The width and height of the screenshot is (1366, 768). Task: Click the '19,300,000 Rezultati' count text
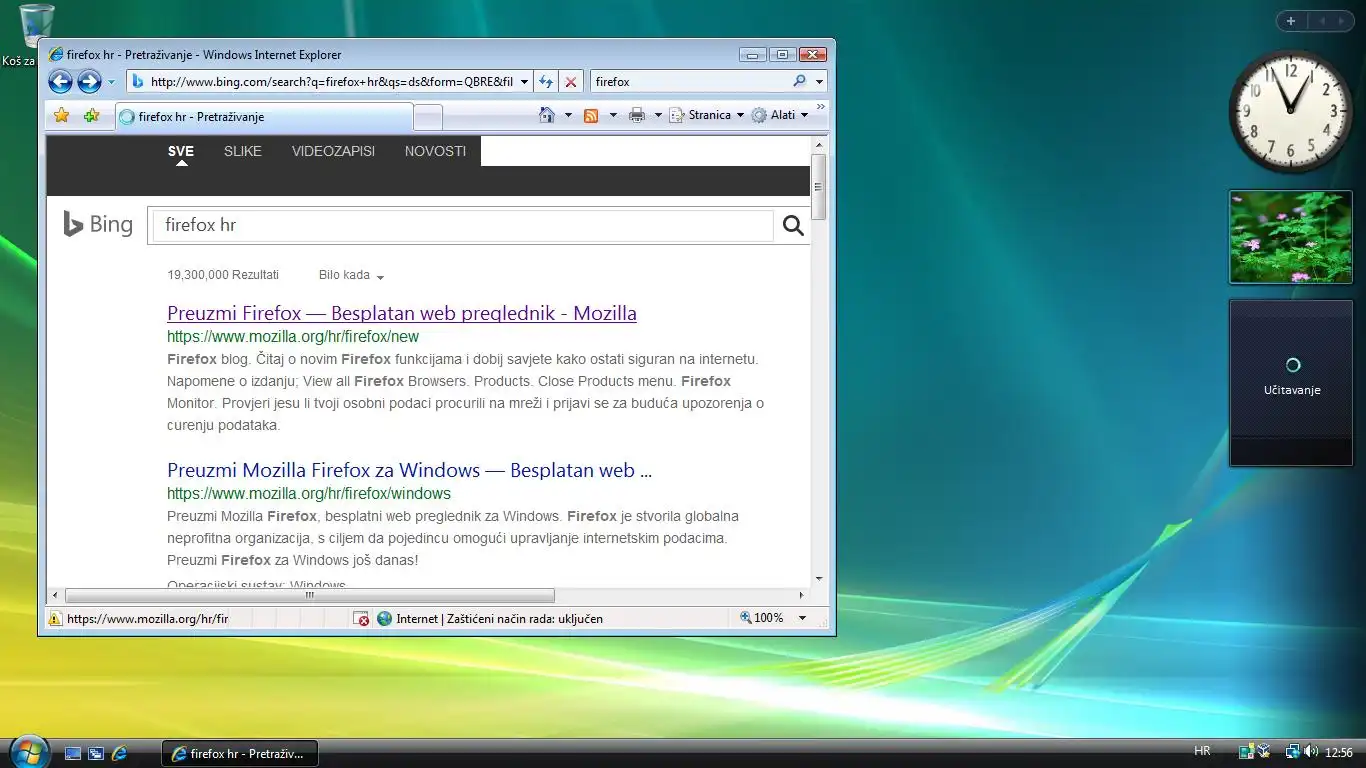click(x=223, y=275)
